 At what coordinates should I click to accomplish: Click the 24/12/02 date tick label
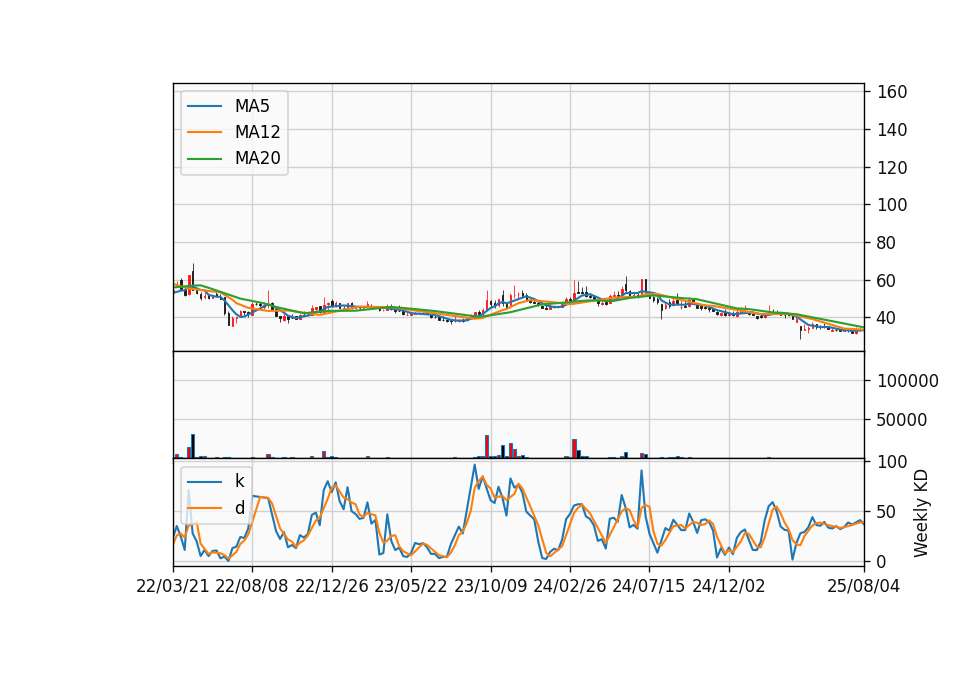click(729, 587)
